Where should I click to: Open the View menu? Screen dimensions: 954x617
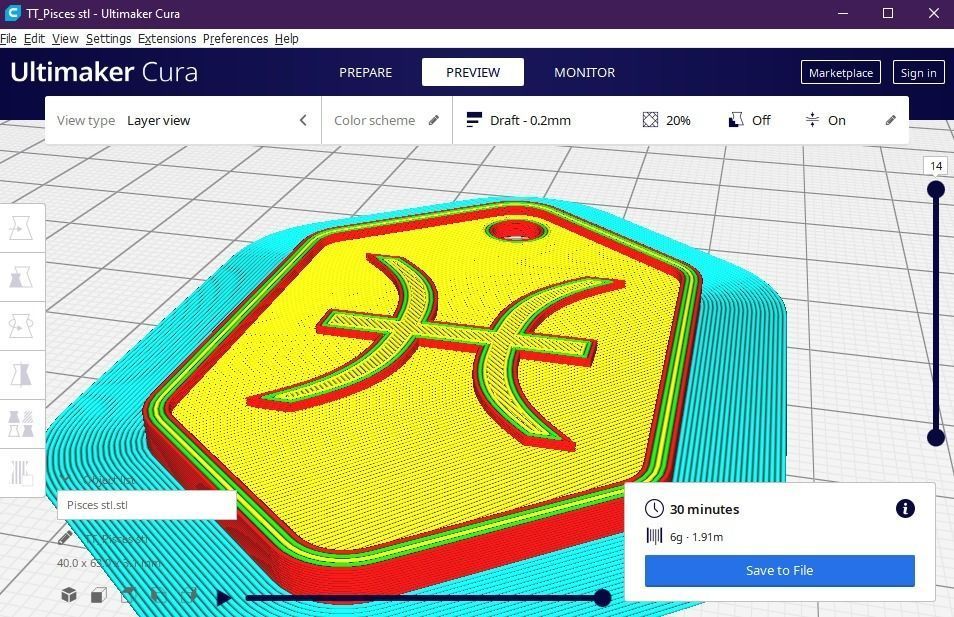click(65, 38)
